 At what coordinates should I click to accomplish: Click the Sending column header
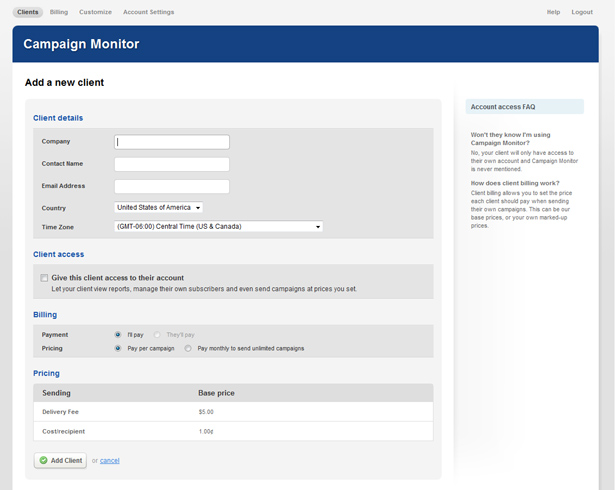56,393
